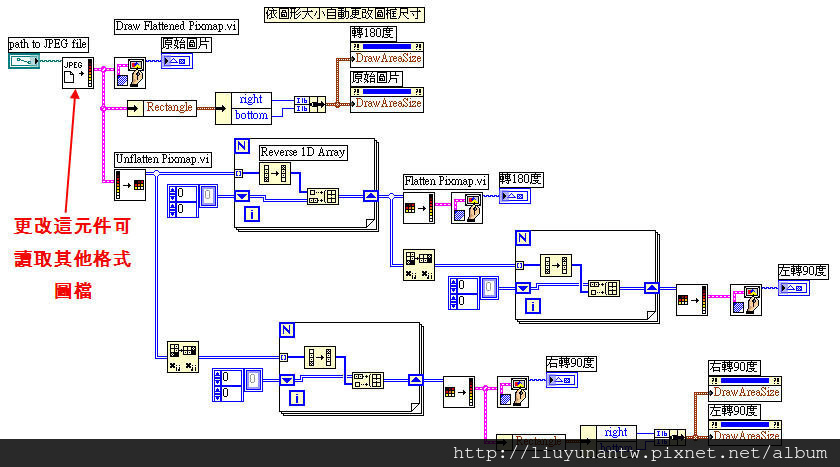This screenshot has width=840, height=467.
Task: Click right shift register of 右轉90度 loop
Action: (x=416, y=380)
